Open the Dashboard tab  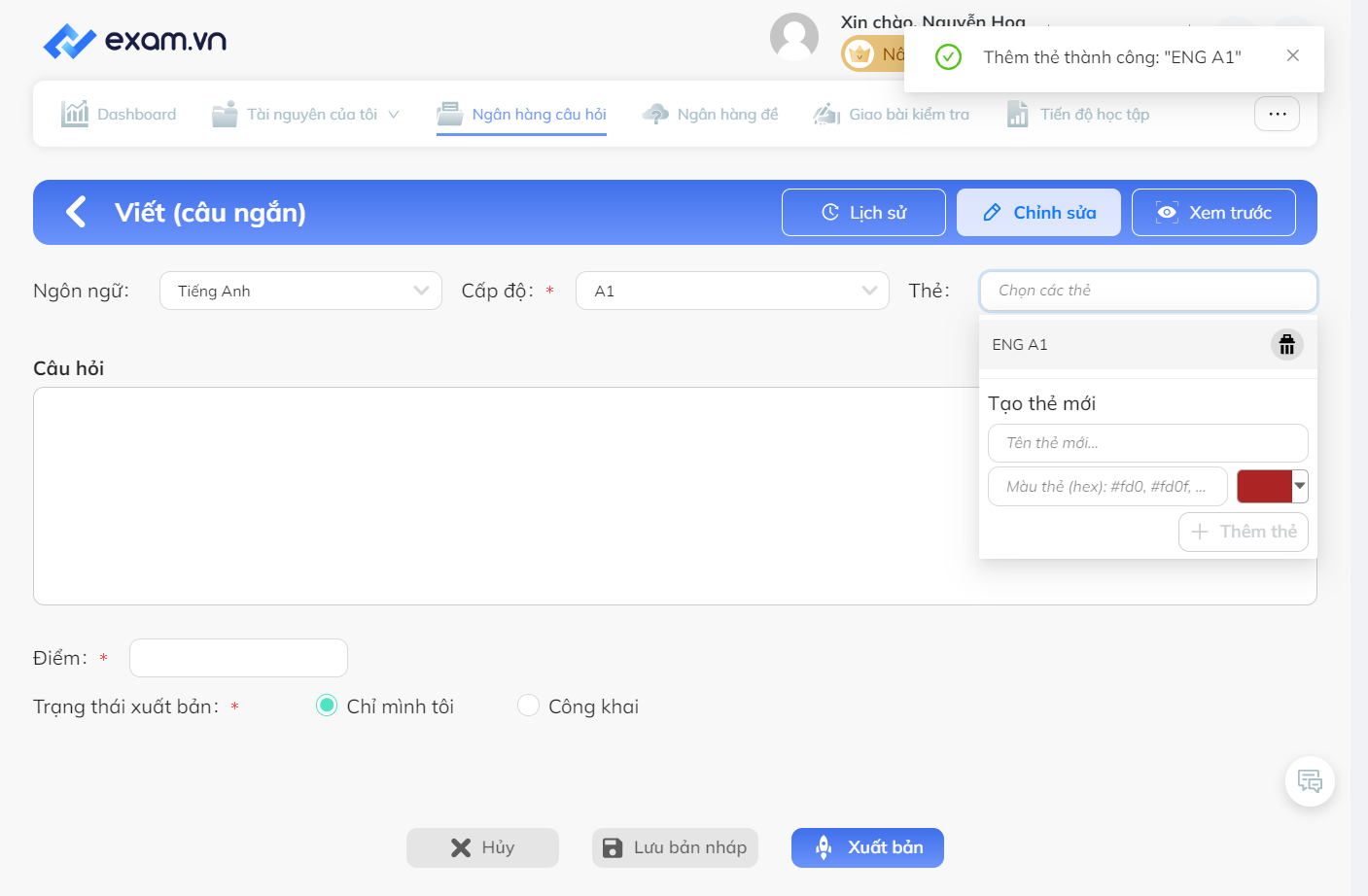pyautogui.click(x=119, y=114)
